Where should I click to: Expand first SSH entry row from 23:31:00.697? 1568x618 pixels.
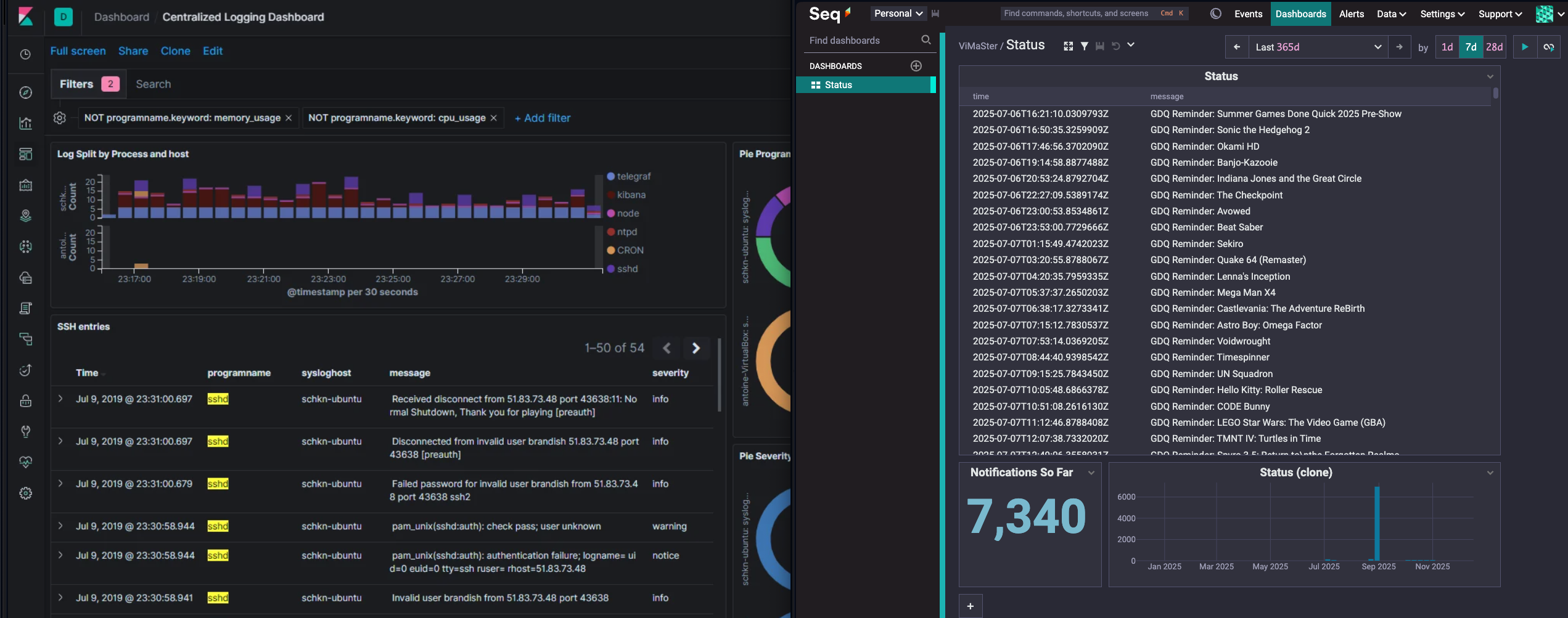60,399
